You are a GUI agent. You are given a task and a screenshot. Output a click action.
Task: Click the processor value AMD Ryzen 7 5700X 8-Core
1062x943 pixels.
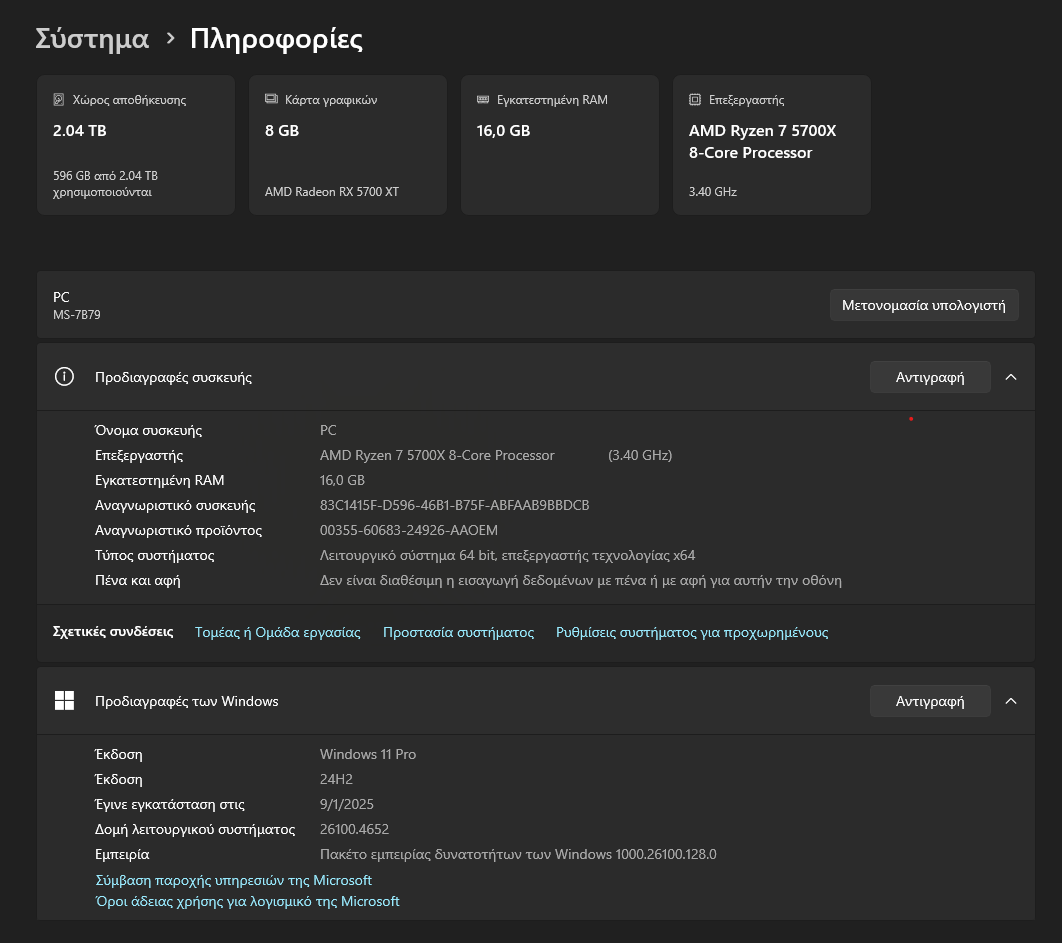[437, 455]
